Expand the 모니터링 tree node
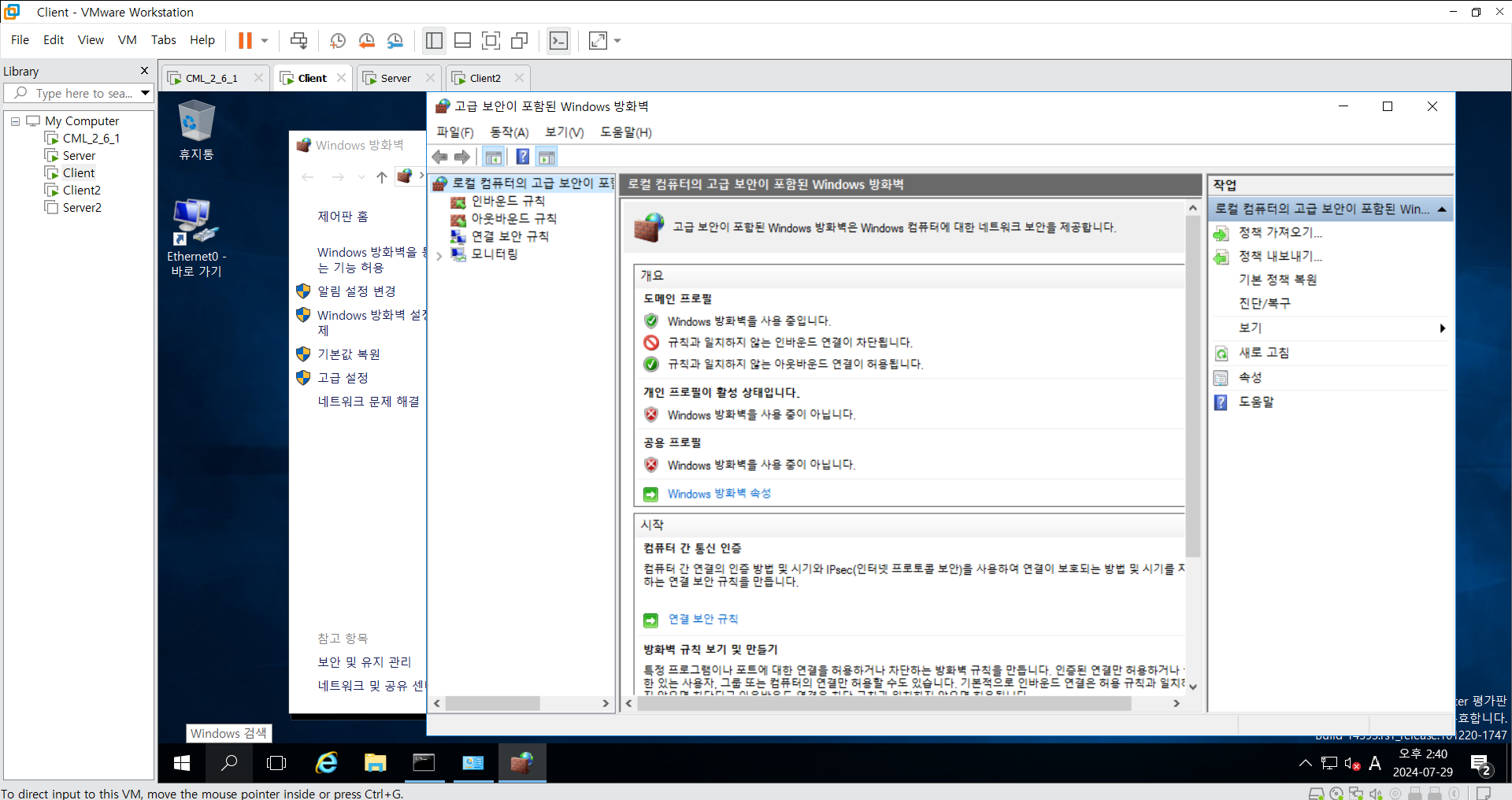Image resolution: width=1512 pixels, height=800 pixels. coord(439,256)
